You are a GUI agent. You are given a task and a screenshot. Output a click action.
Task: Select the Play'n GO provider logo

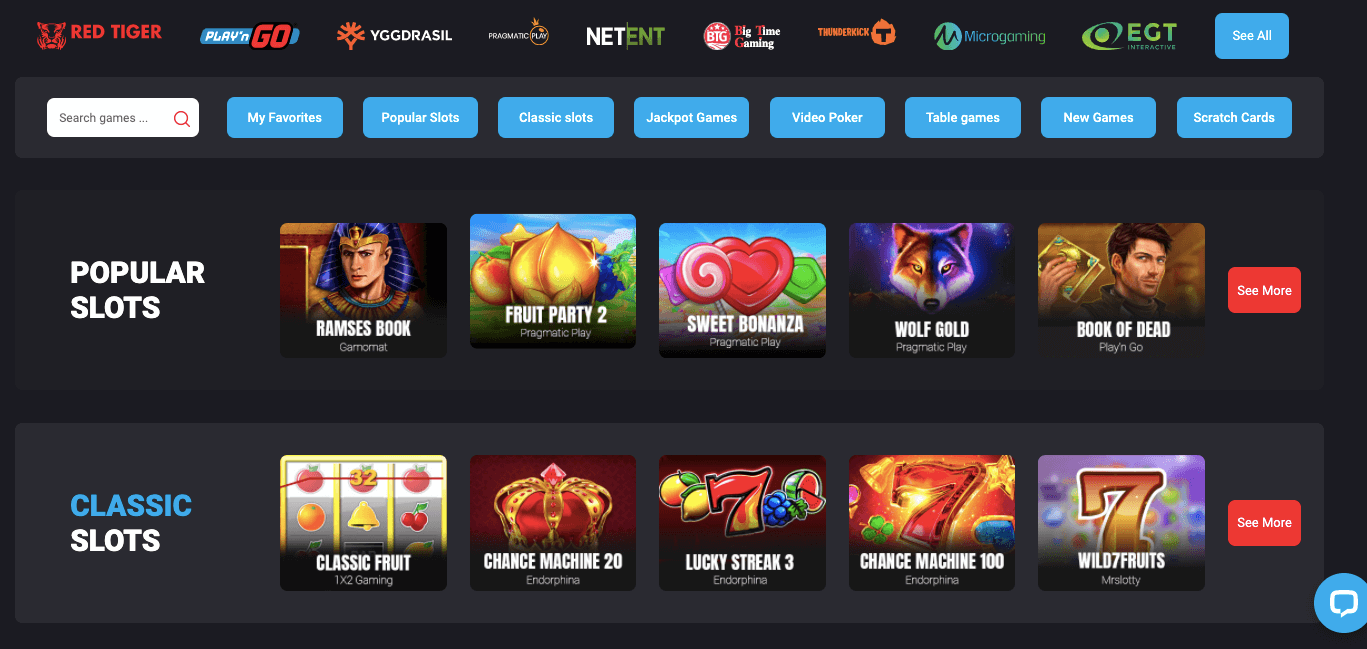click(250, 36)
